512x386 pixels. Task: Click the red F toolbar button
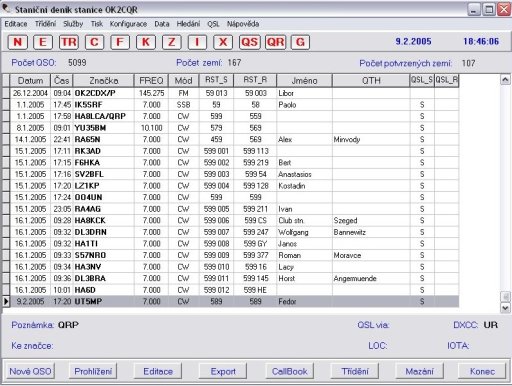(120, 42)
